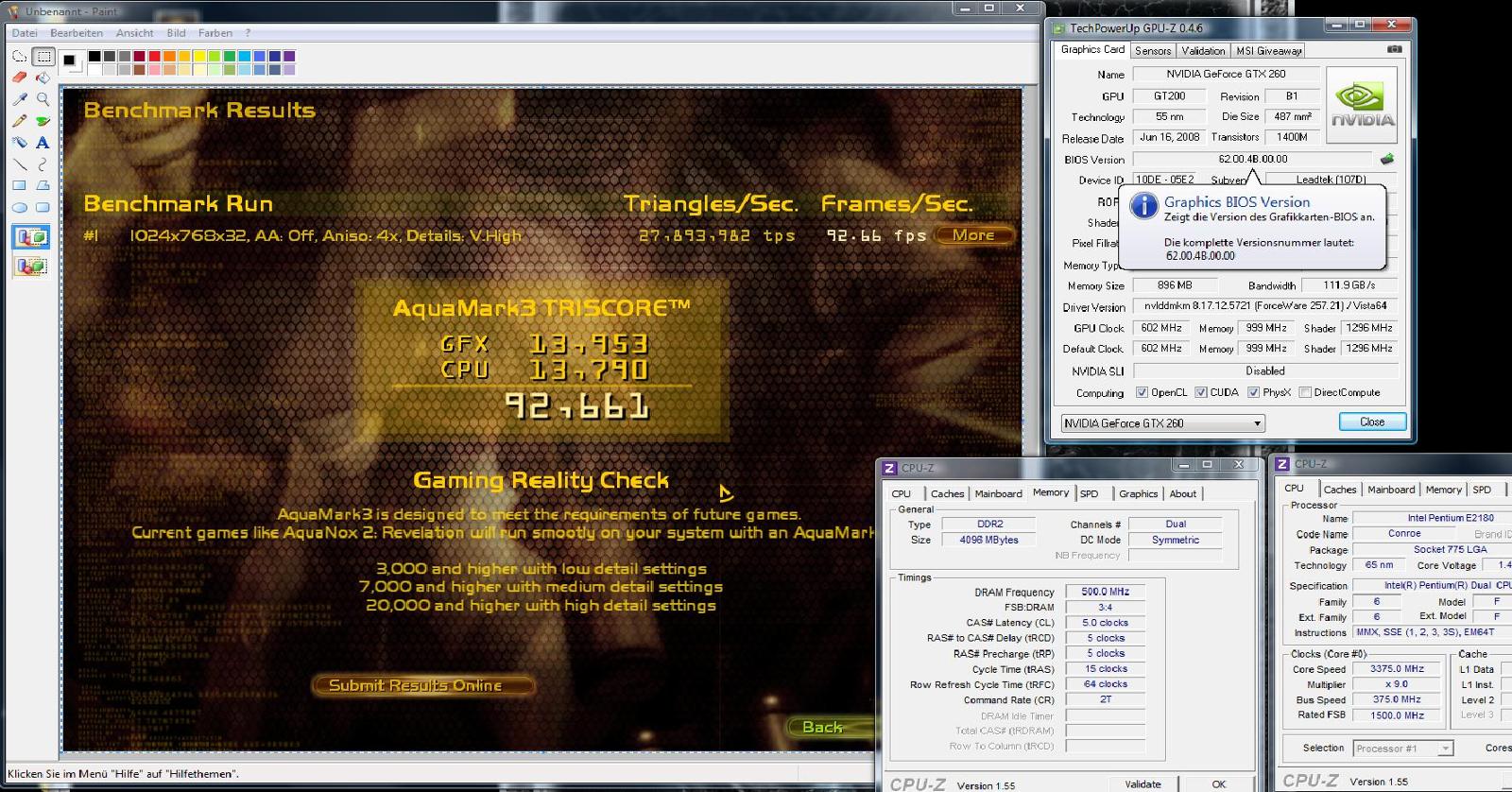Open the ? help menu in Paint

tap(248, 33)
